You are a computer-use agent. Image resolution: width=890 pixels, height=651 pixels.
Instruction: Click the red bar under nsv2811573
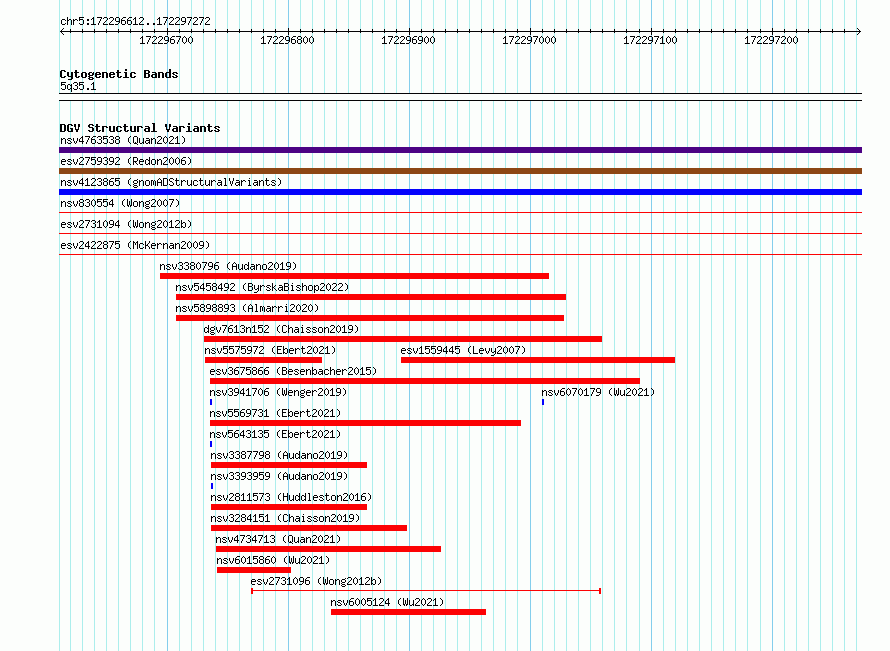289,507
